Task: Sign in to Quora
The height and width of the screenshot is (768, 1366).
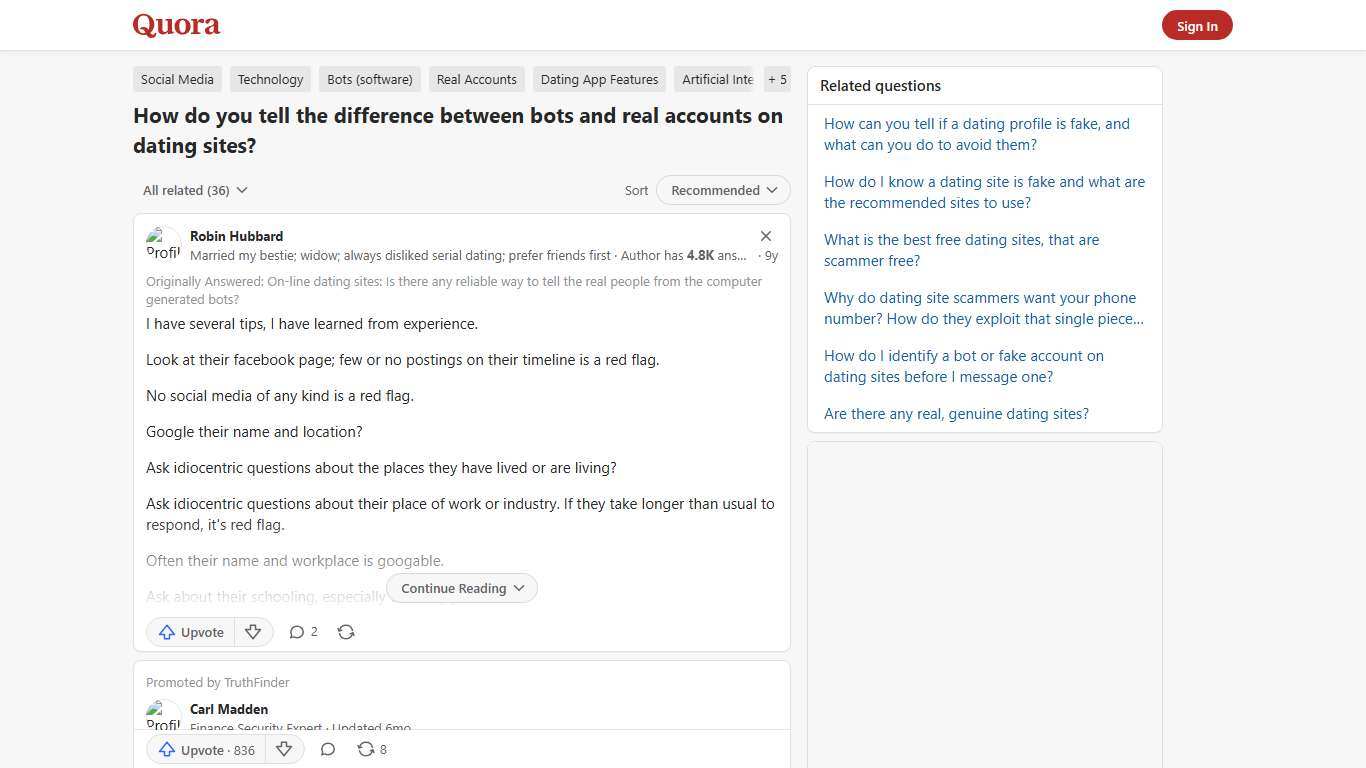Action: [1197, 25]
